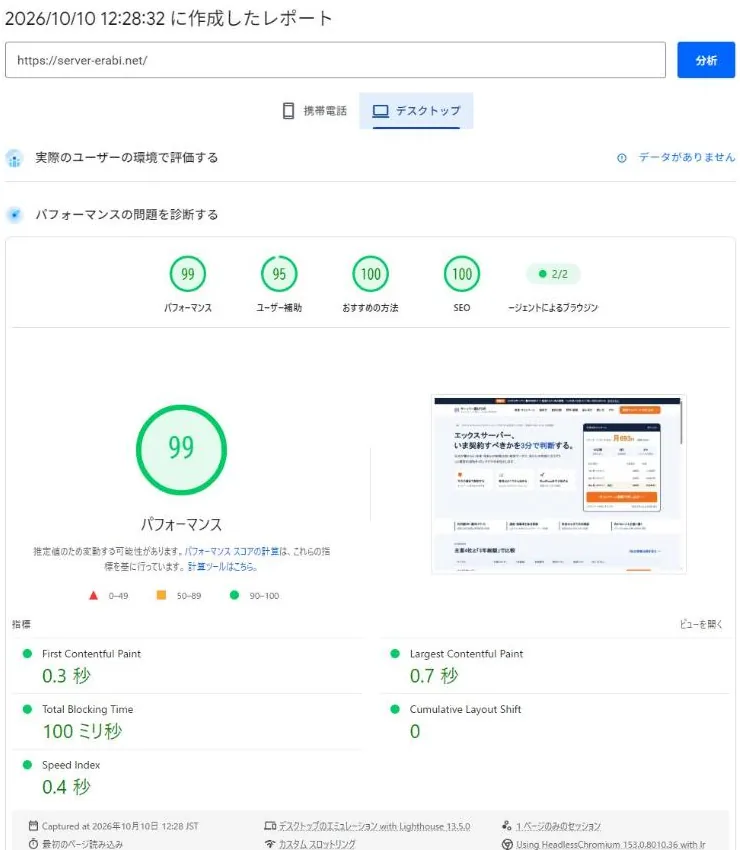The height and width of the screenshot is (850, 740).
Task: Click the laptop icon in the desktop tab
Action: point(381,111)
